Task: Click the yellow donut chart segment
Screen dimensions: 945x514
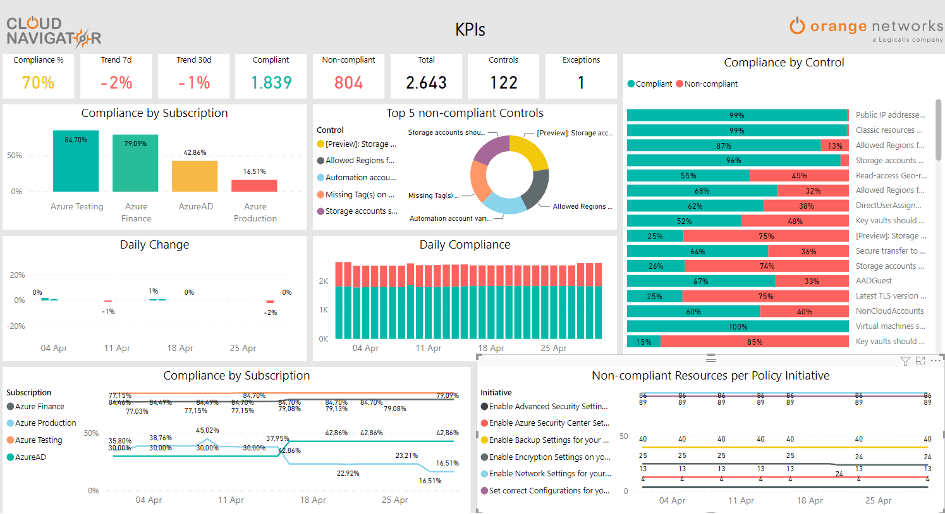Action: coord(531,151)
